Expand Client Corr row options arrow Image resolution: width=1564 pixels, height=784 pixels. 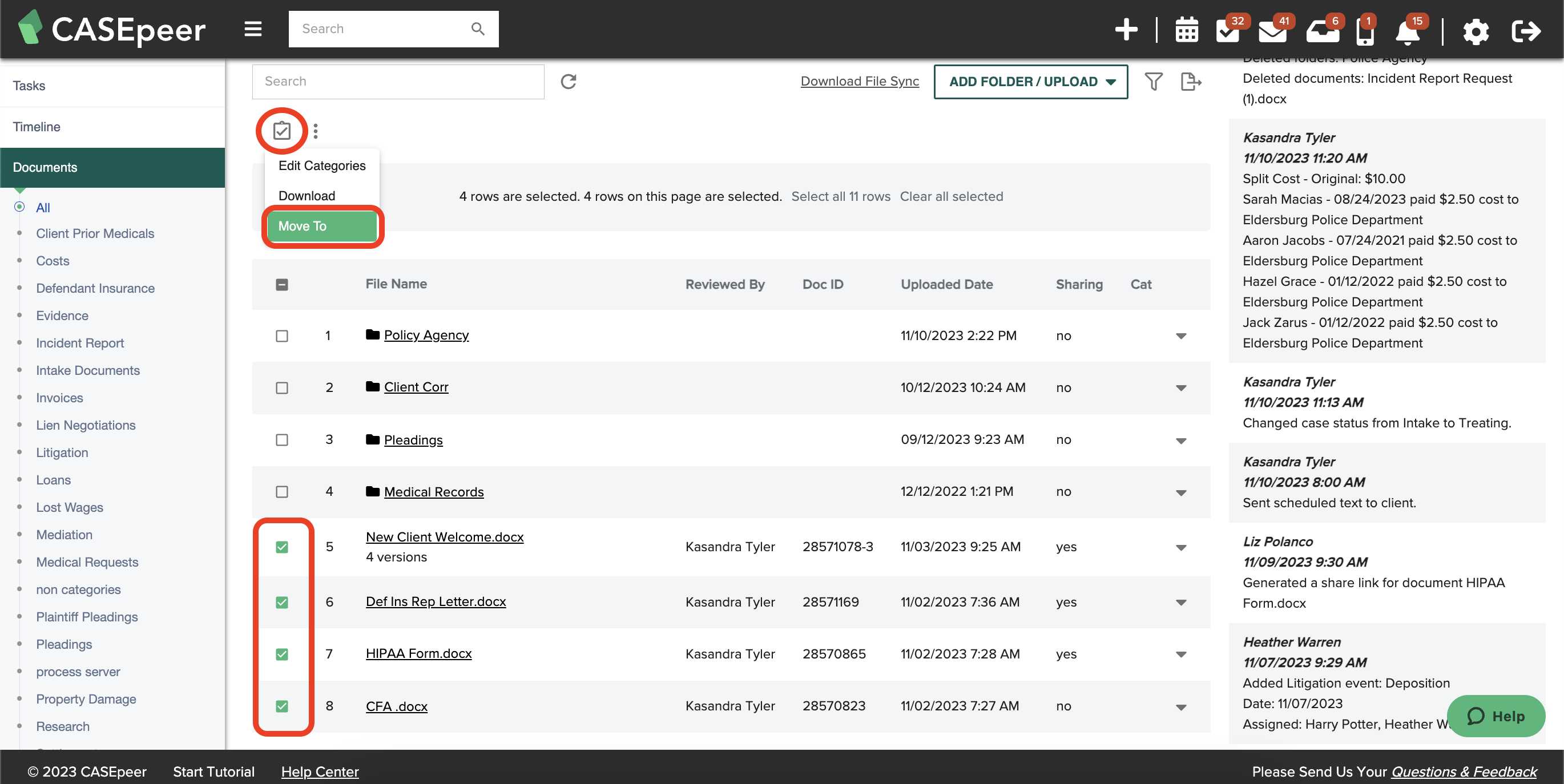(1181, 389)
